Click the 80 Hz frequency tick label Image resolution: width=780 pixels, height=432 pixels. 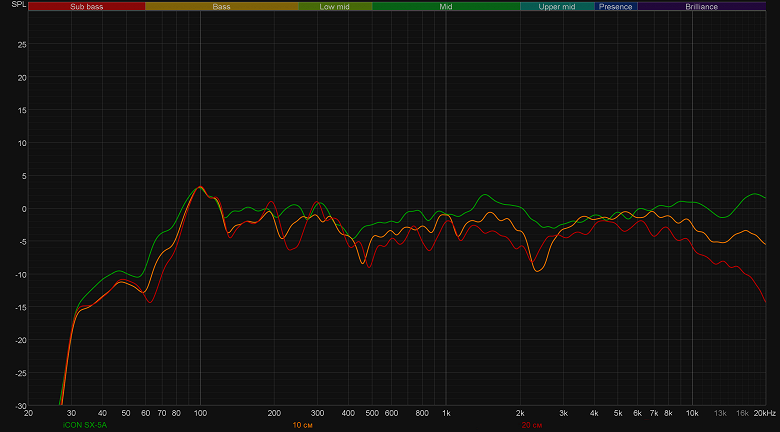pyautogui.click(x=176, y=413)
